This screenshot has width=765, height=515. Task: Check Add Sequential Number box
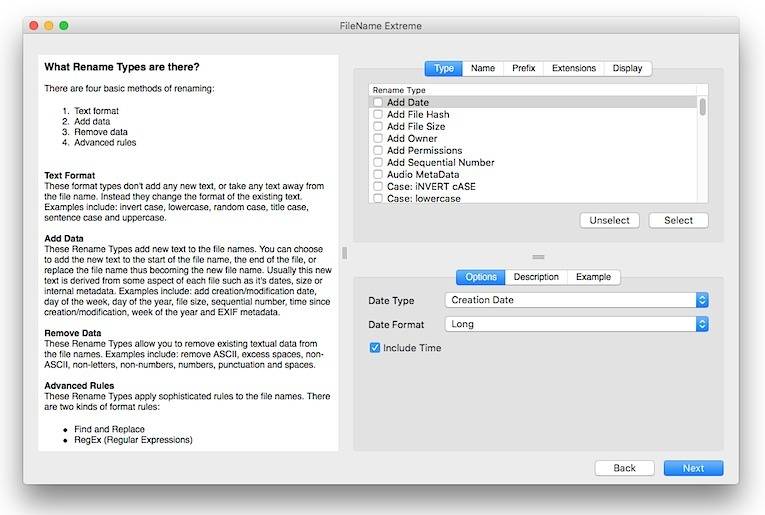pyautogui.click(x=378, y=162)
